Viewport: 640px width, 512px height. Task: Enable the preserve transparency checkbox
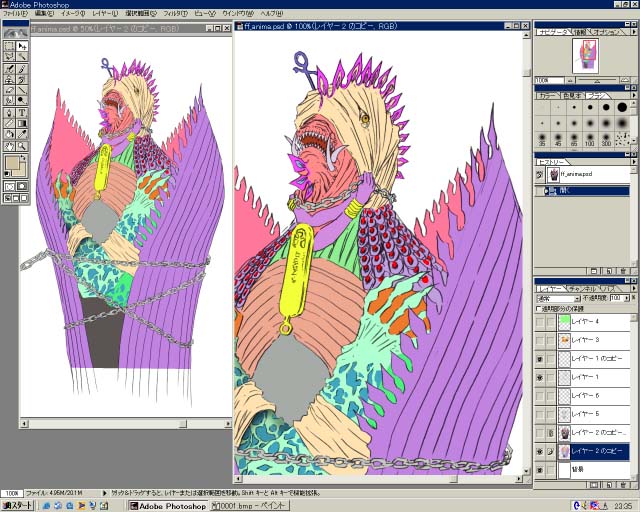point(538,308)
